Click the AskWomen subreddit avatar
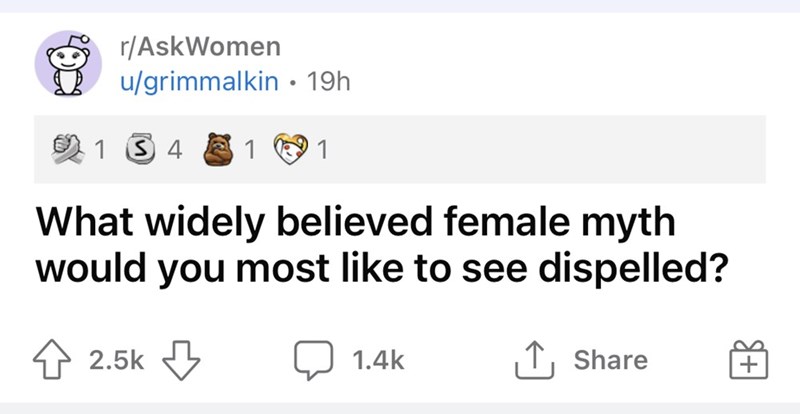 coord(68,64)
